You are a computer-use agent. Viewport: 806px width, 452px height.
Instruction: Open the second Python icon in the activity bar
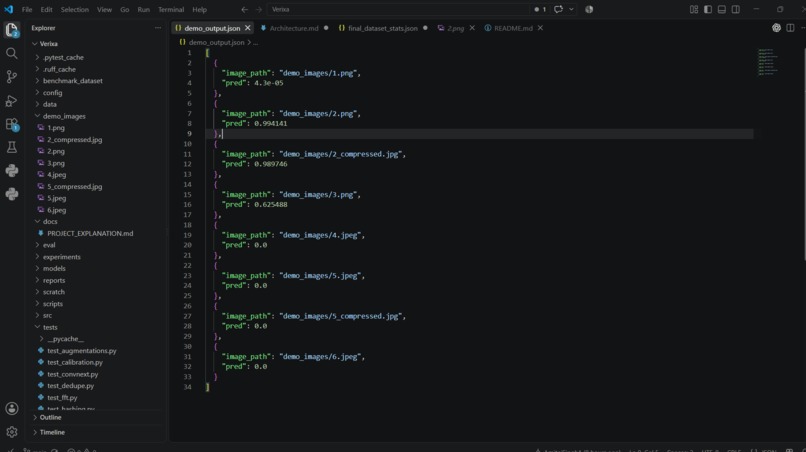tap(11, 194)
